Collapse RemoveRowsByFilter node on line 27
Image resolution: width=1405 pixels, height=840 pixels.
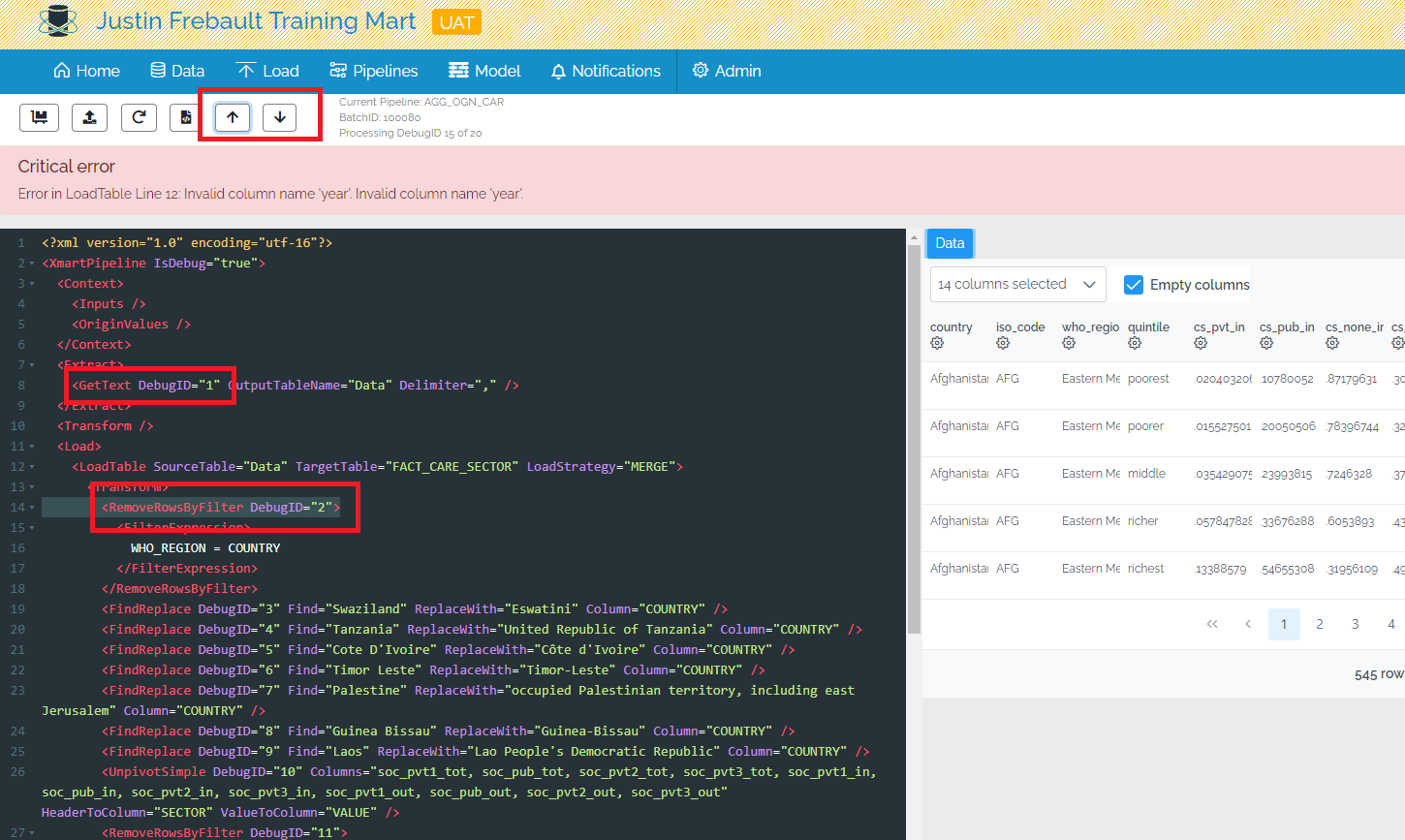coord(32,833)
